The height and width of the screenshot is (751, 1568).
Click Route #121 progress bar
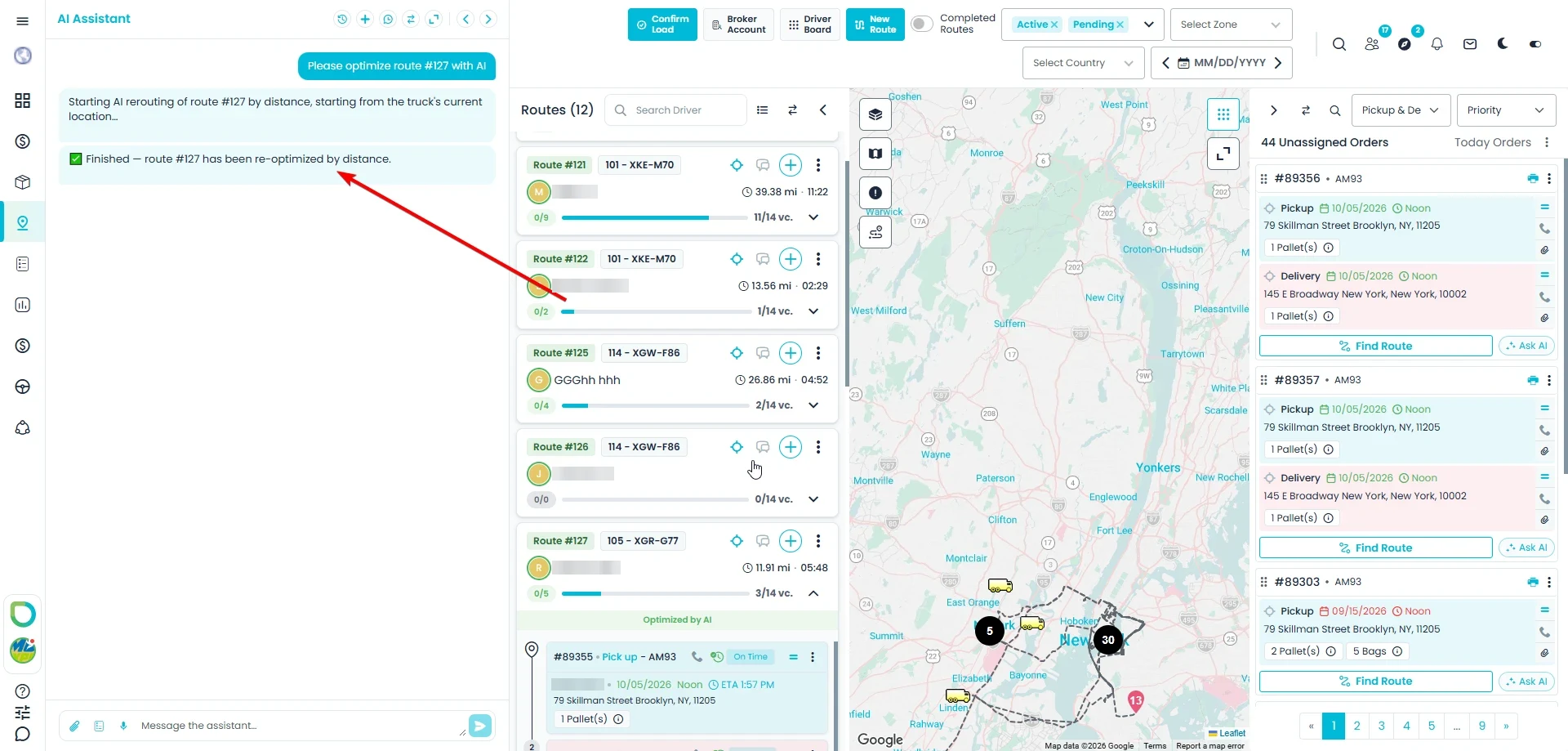(x=655, y=218)
